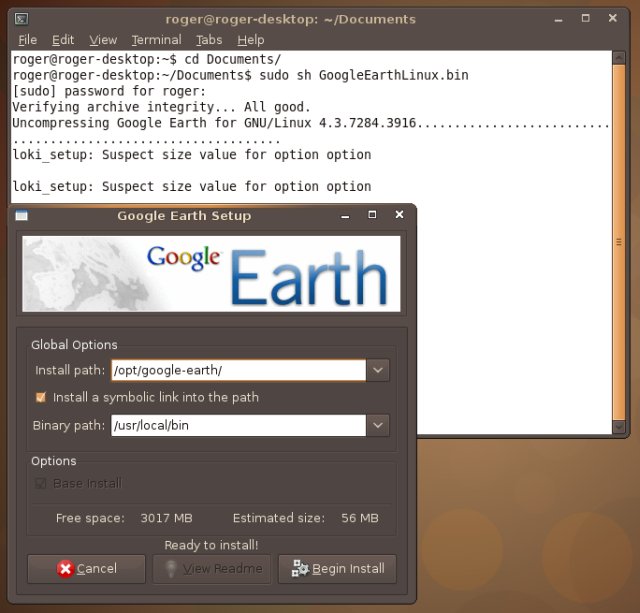
Task: Click the '56 MB' estimated size value
Action: pos(360,518)
